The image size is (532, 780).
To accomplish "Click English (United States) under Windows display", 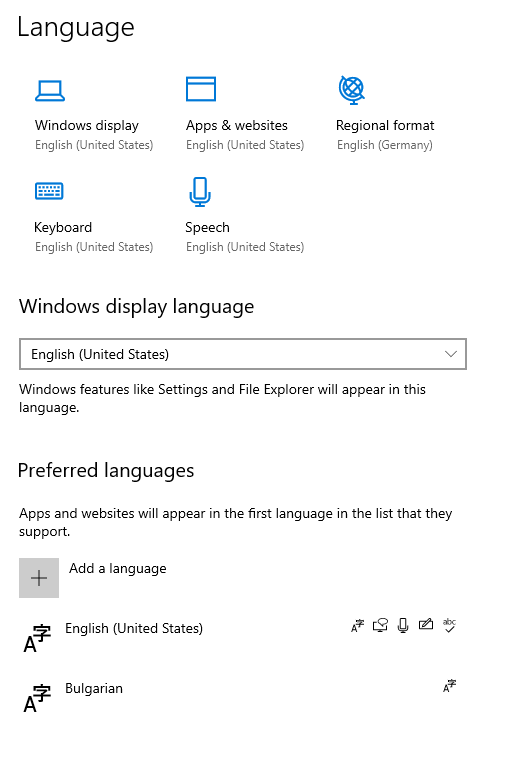I will pyautogui.click(x=94, y=145).
